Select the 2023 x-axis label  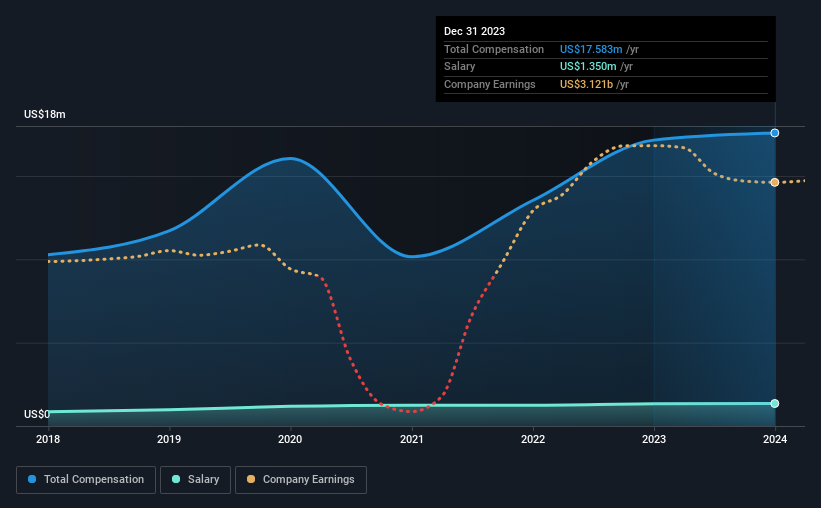point(654,439)
